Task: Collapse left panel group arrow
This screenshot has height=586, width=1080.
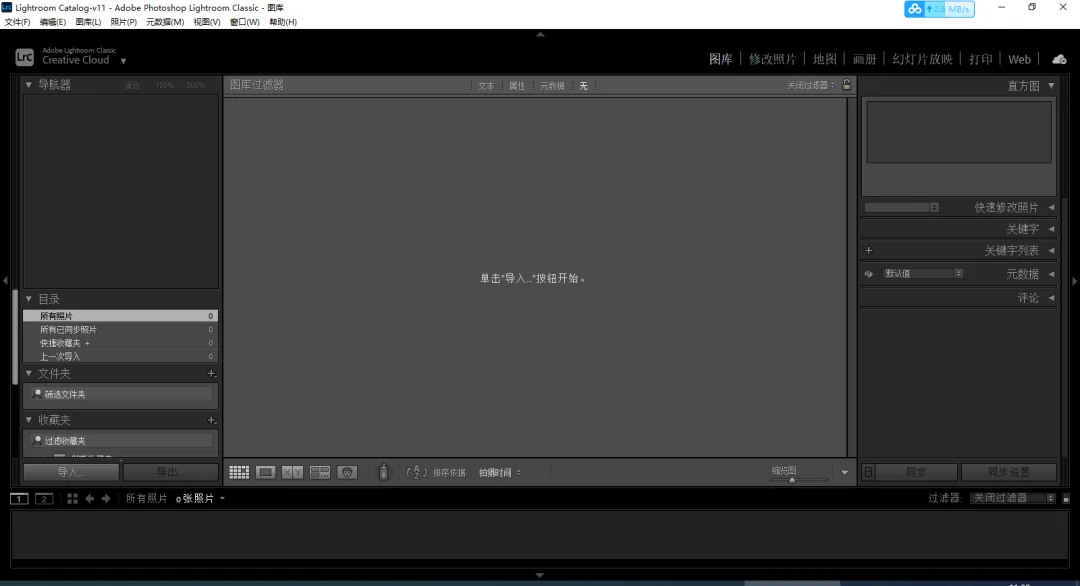Action: point(6,280)
